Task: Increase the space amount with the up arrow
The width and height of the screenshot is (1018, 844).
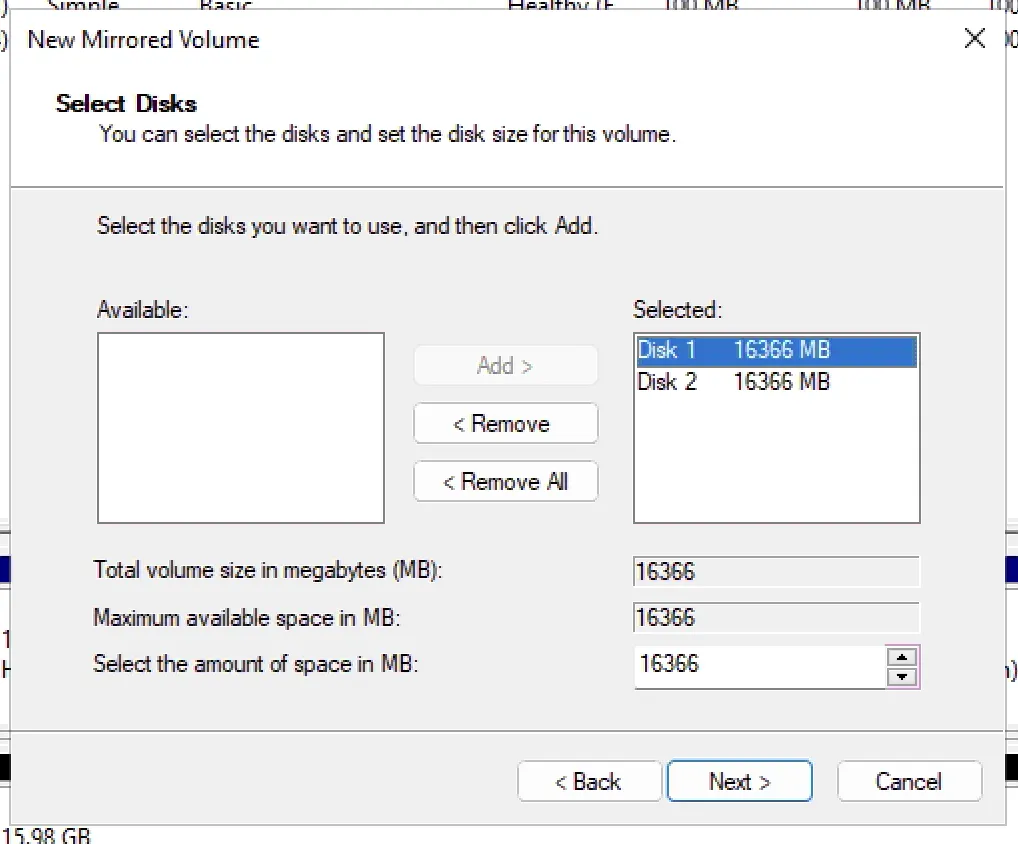Action: pos(903,658)
